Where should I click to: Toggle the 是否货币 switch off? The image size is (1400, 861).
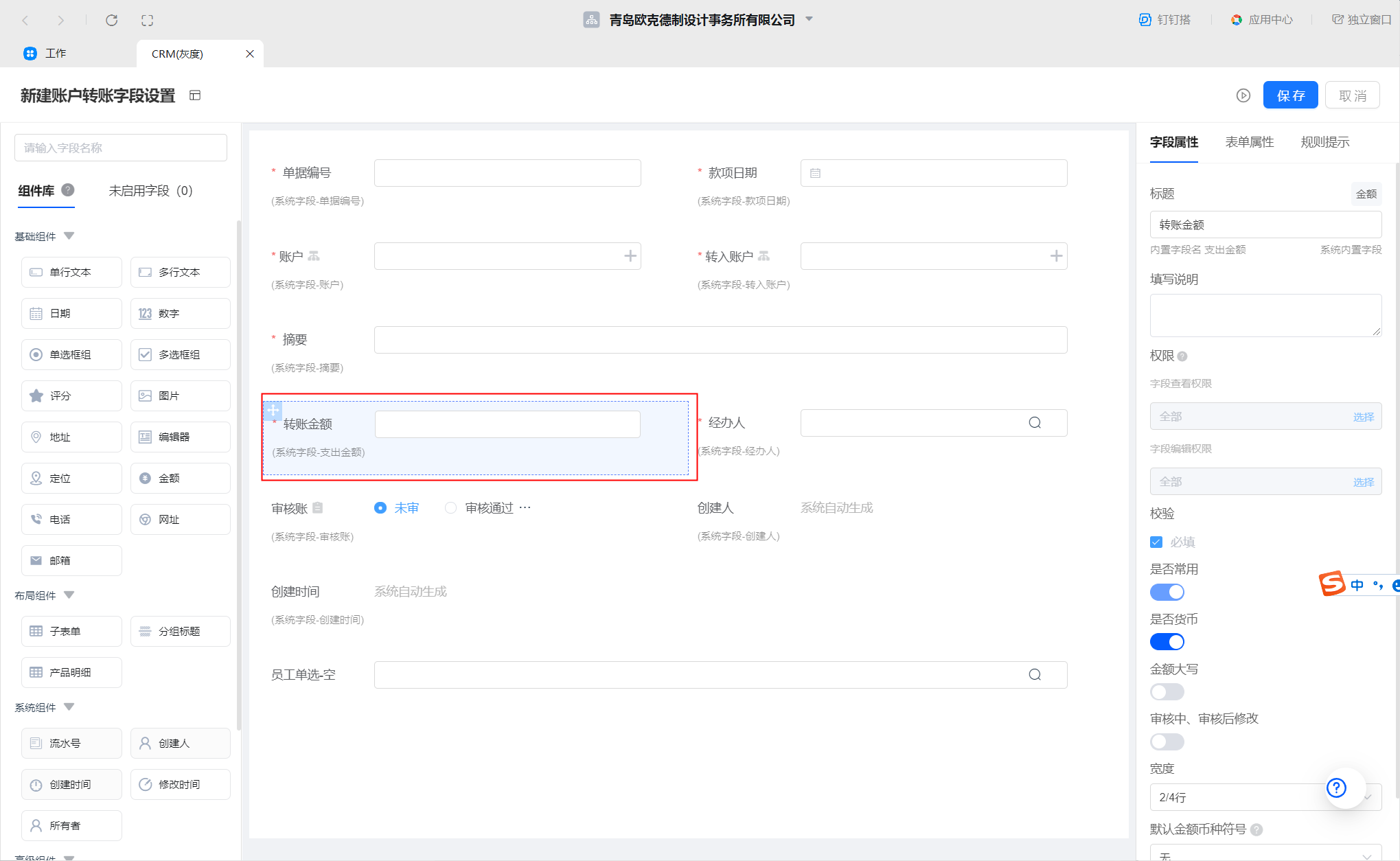click(1167, 642)
